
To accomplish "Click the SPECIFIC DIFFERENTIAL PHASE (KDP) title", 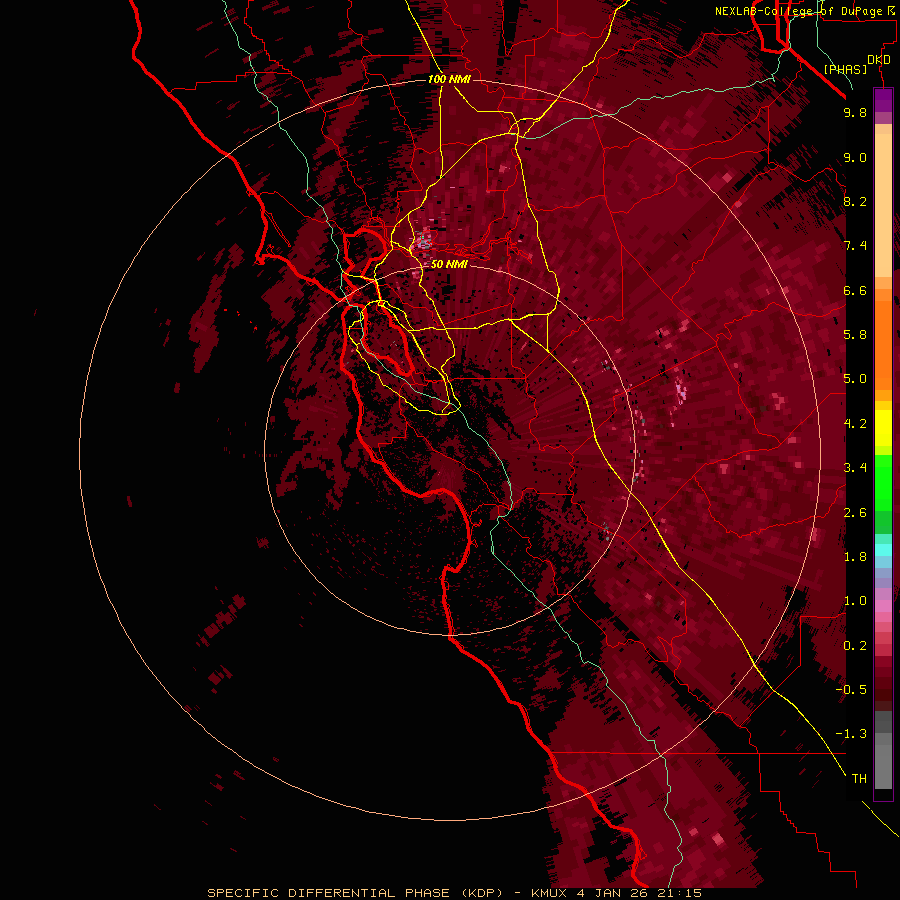I will point(355,893).
